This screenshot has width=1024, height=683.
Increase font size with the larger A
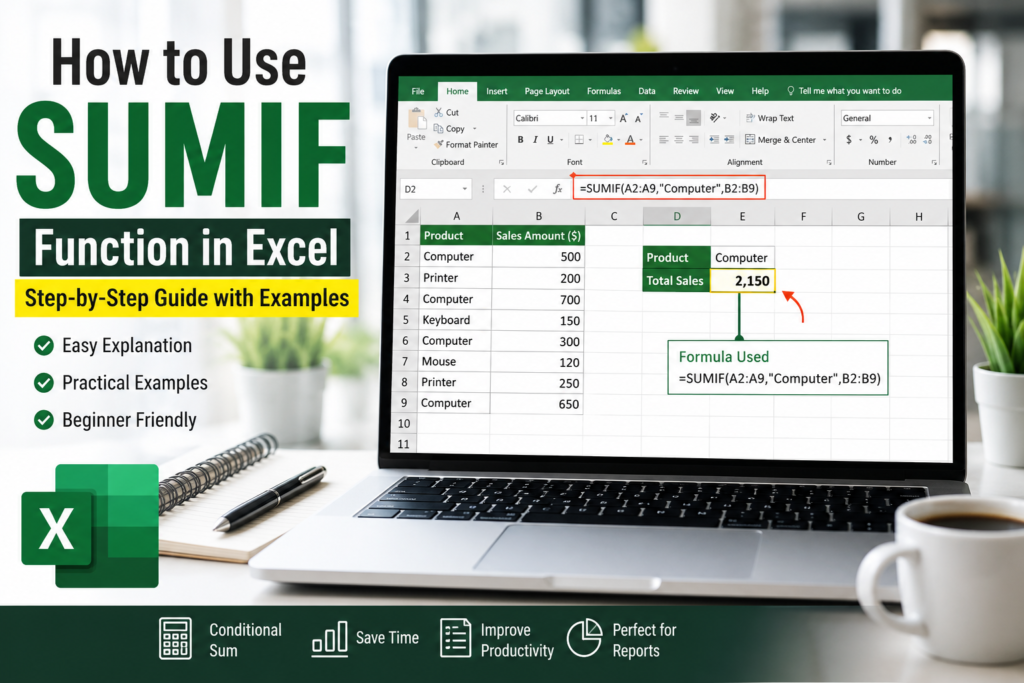coord(624,118)
